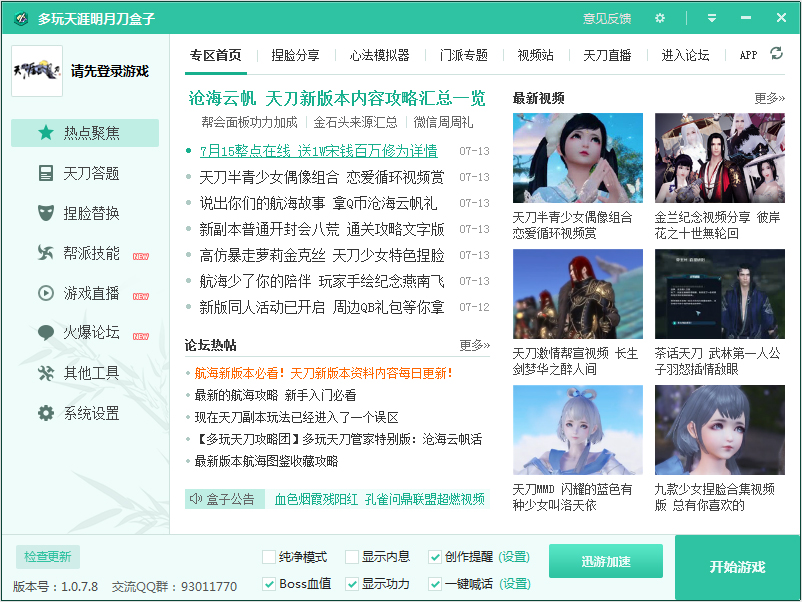This screenshot has height=602, width=802.
Task: Open news 航海少了你的陪伴 玩家手绘纪念燕南飞
Action: click(322, 281)
